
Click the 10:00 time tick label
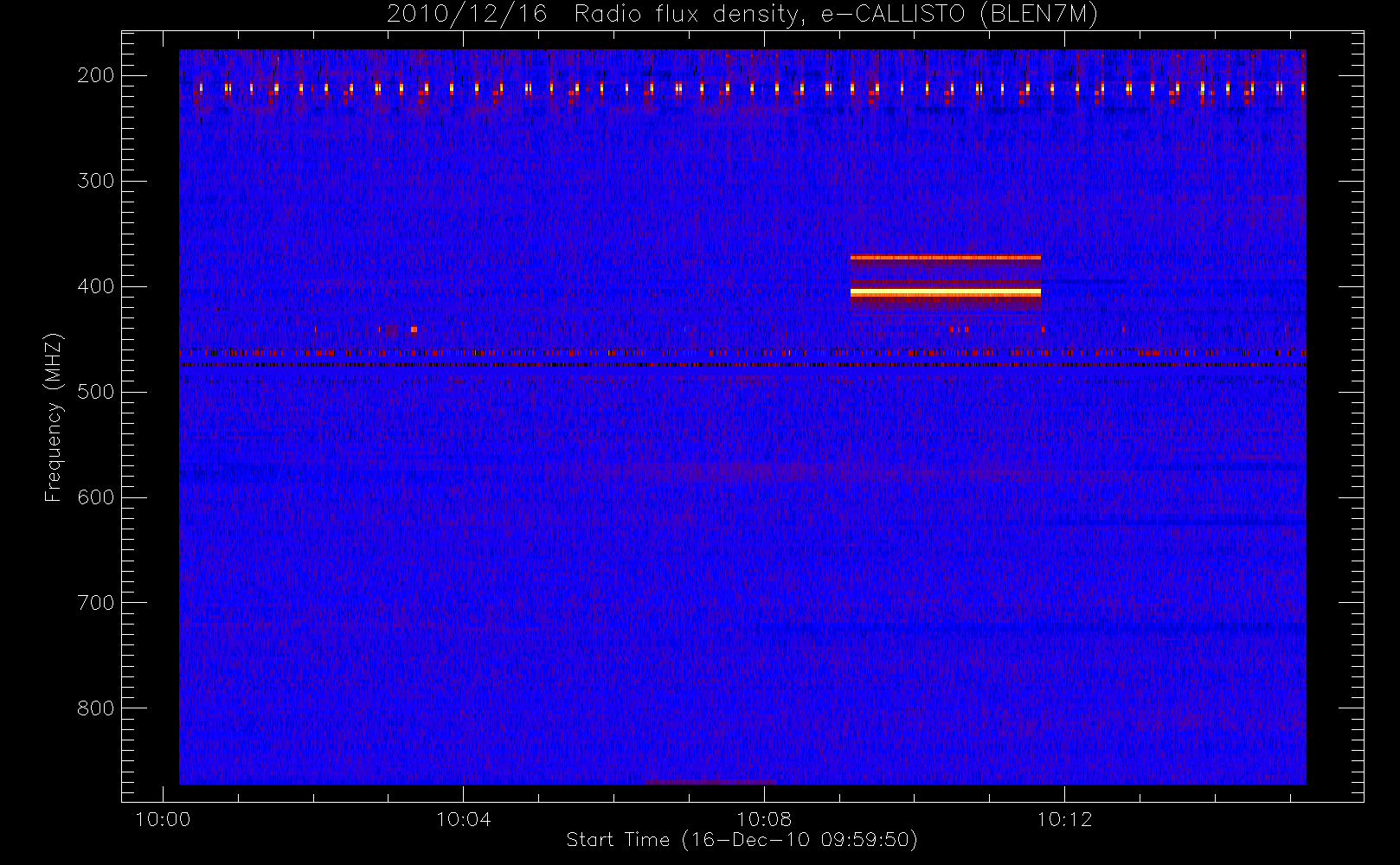(x=163, y=819)
